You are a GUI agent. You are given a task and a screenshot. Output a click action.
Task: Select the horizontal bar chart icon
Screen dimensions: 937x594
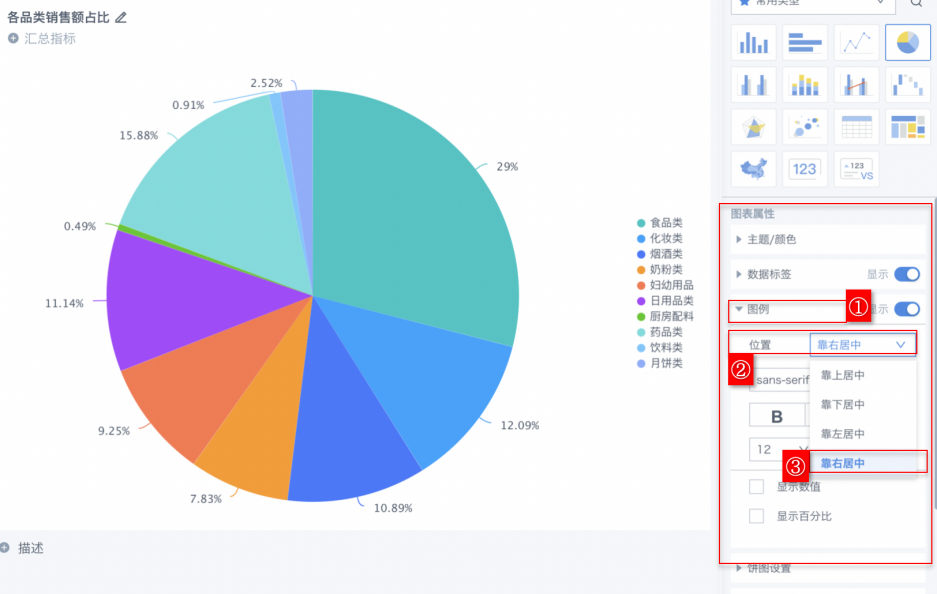pyautogui.click(x=805, y=43)
